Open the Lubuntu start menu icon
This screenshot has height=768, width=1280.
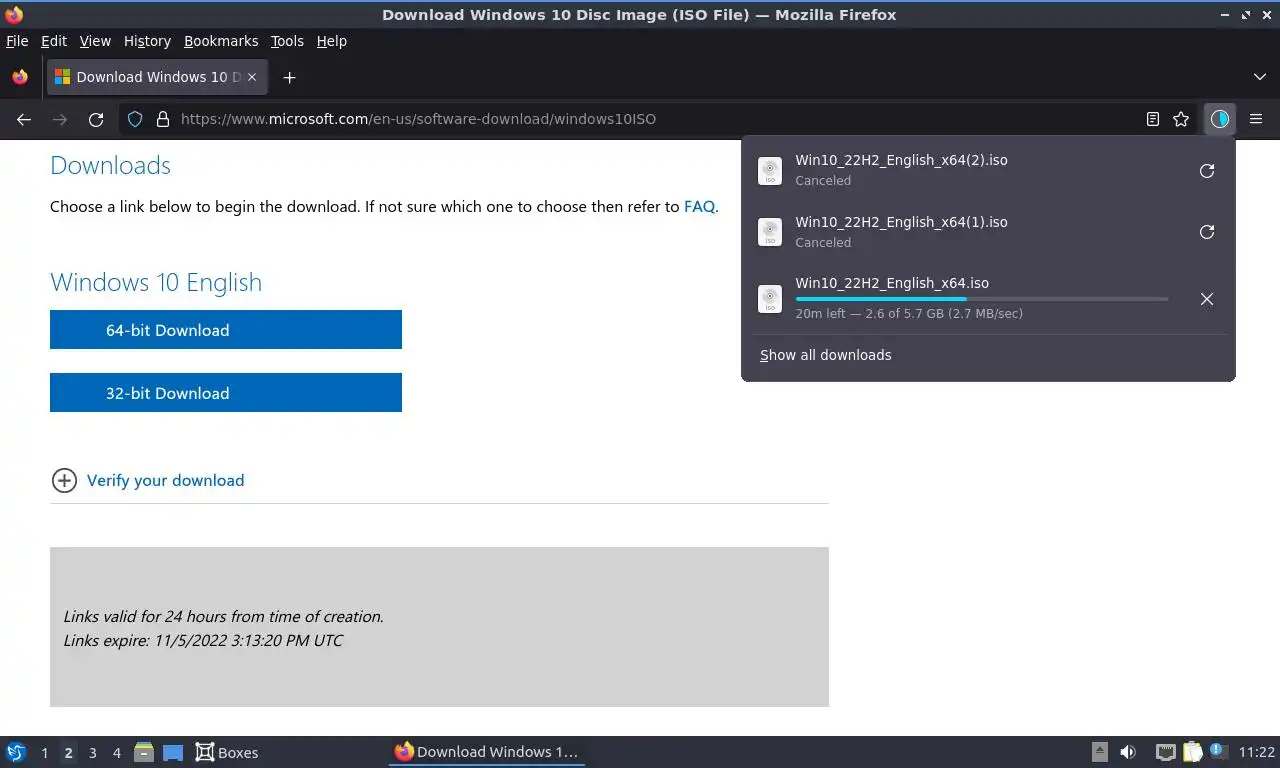tap(15, 752)
